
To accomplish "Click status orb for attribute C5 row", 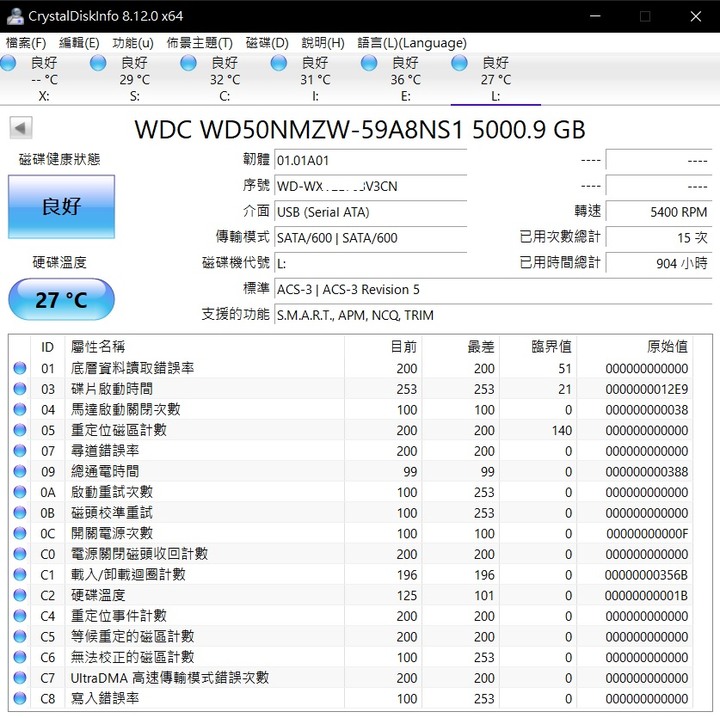I will [20, 637].
